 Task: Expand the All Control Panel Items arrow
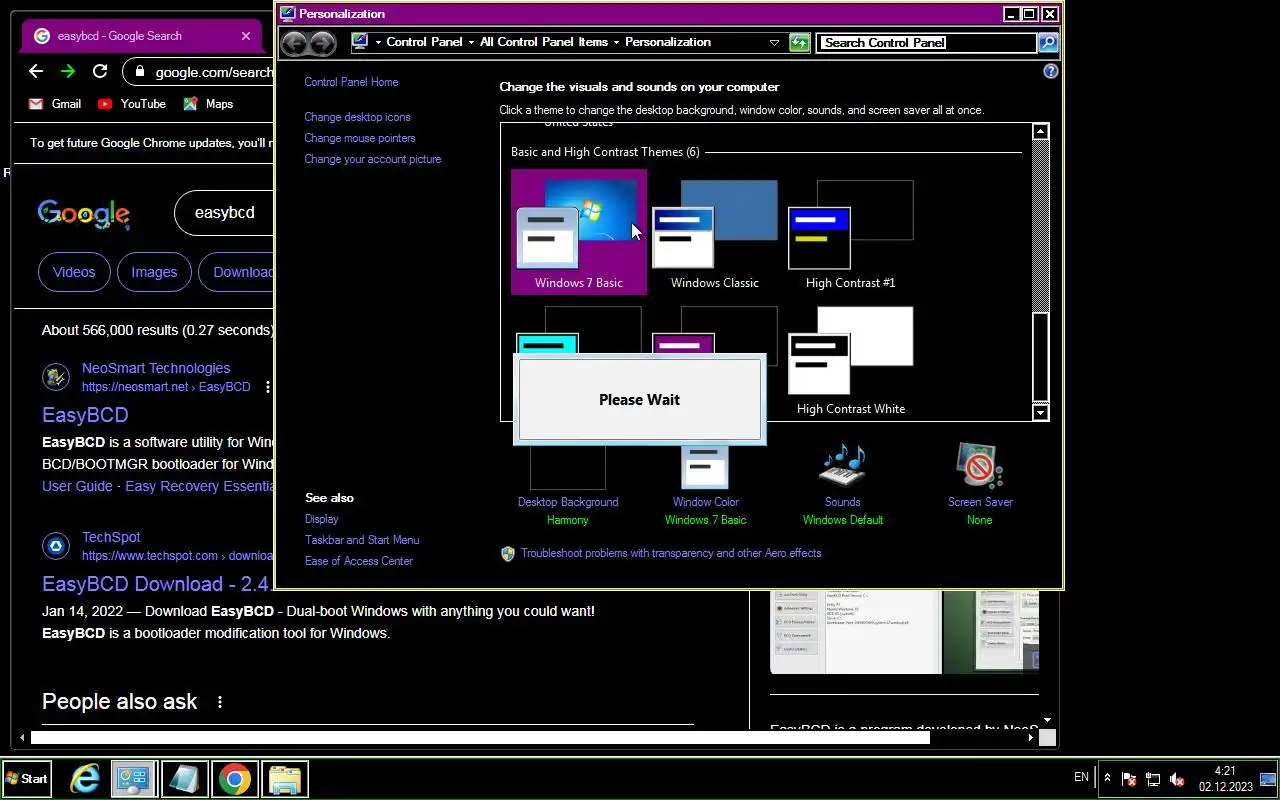tap(616, 42)
